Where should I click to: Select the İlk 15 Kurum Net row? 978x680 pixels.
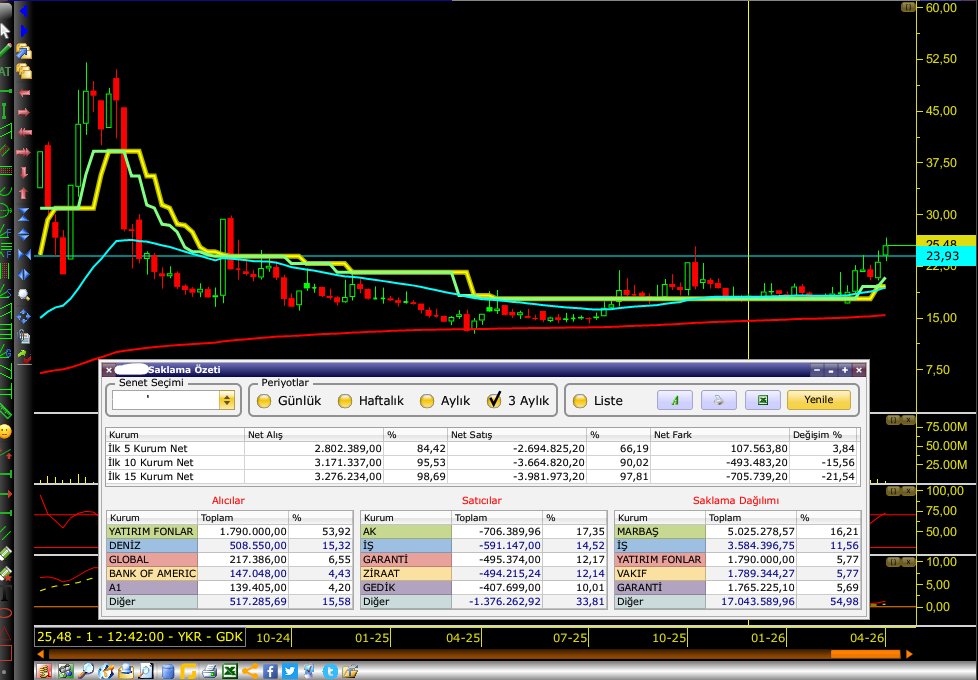[x=483, y=477]
